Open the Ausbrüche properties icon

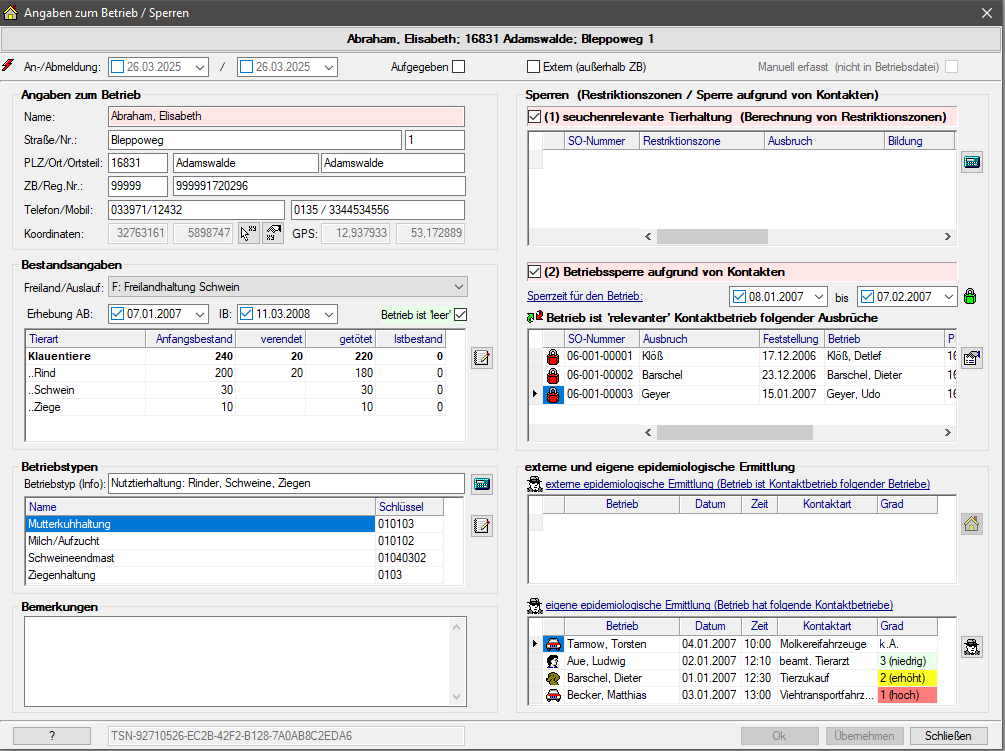pos(972,358)
